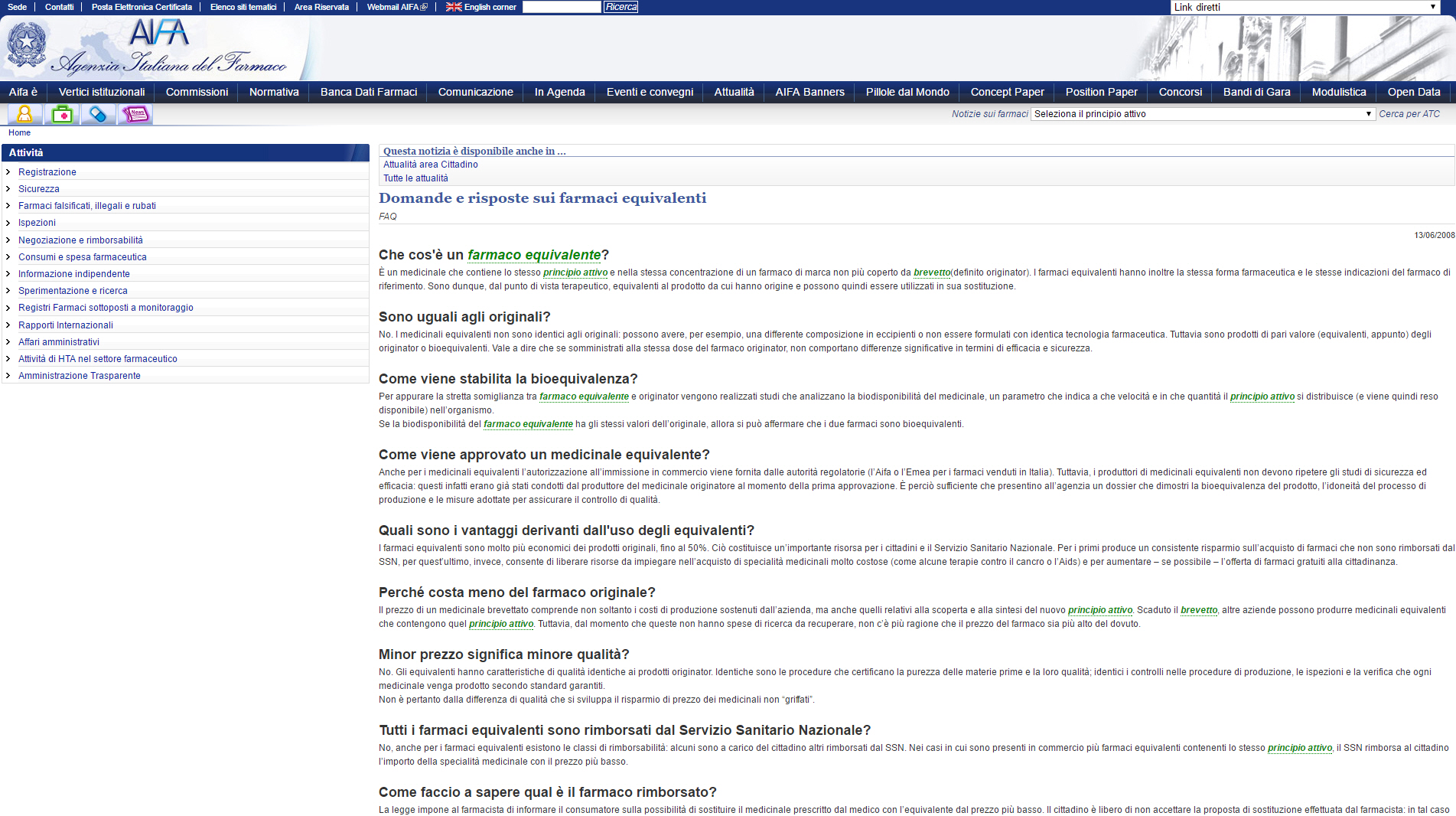Click the Home breadcrumb link

click(19, 133)
